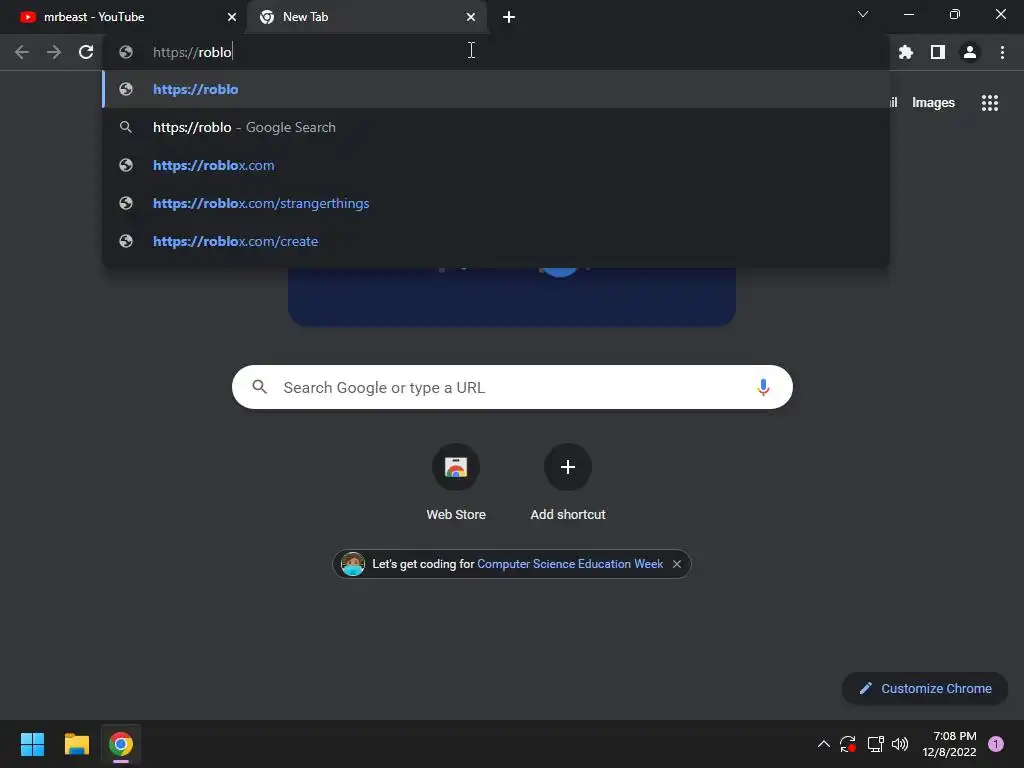Go back with the browser back arrow
Image resolution: width=1024 pixels, height=768 pixels.
click(x=22, y=52)
